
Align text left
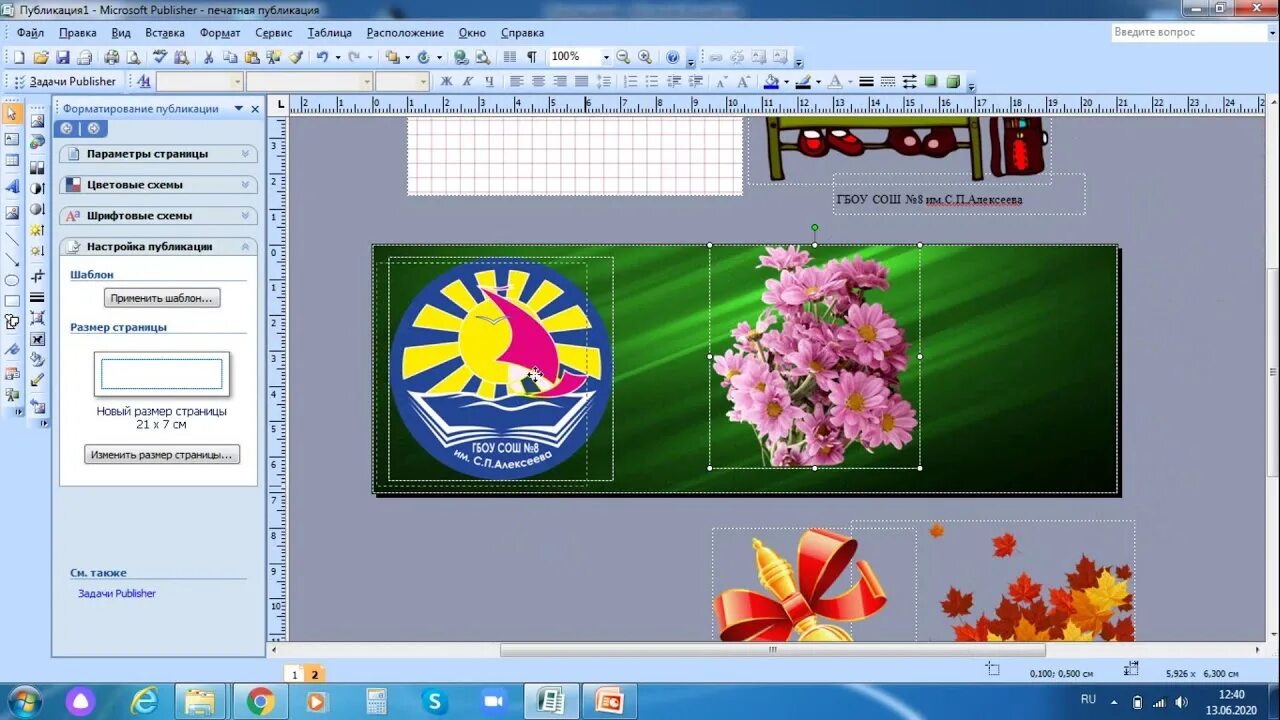pos(516,81)
